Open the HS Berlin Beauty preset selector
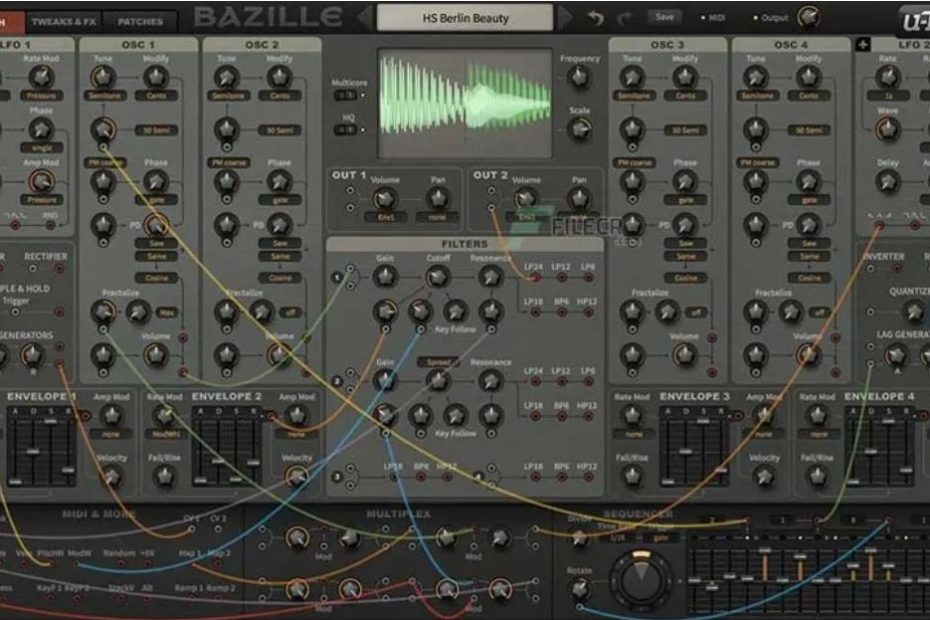930x620 pixels. (x=465, y=18)
